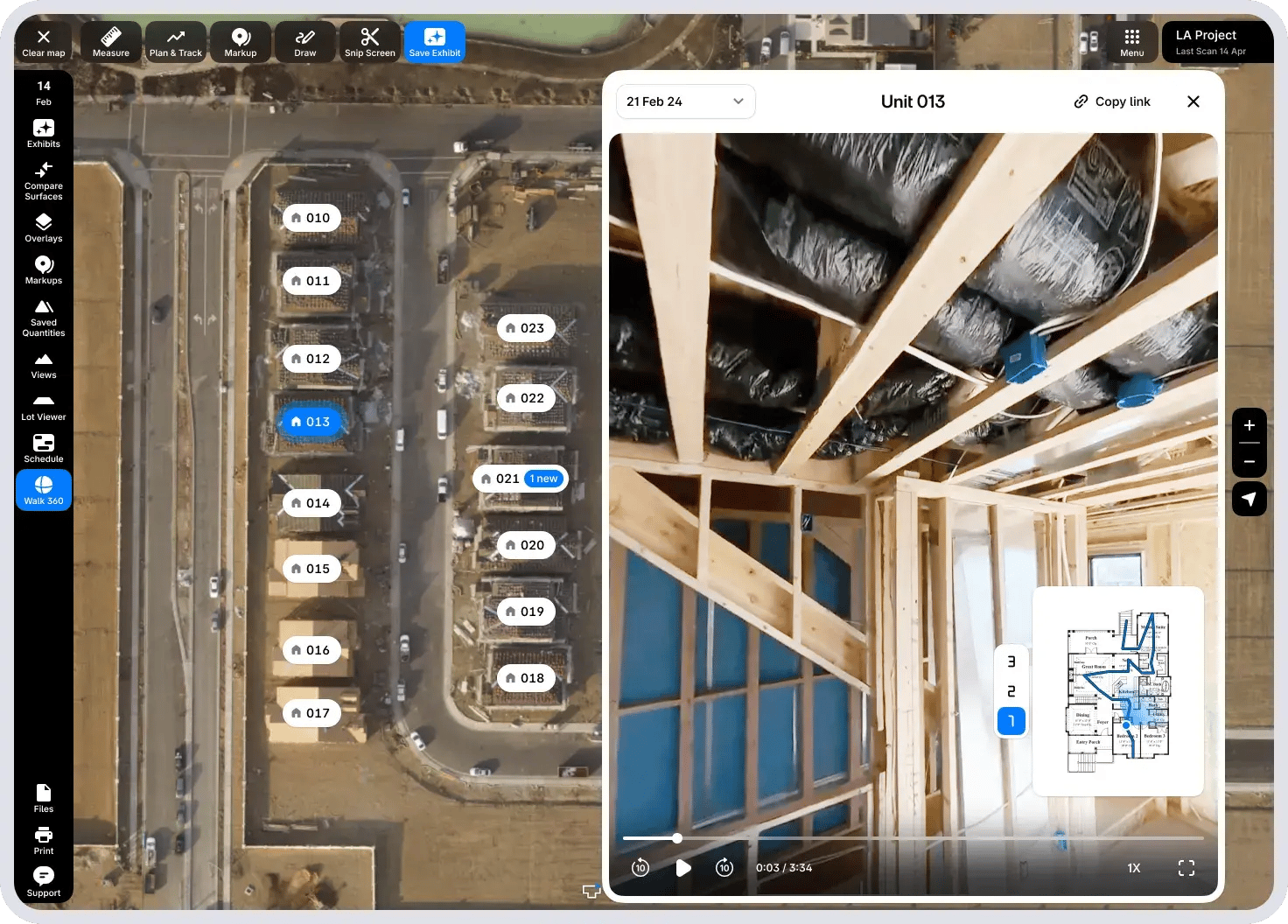The width and height of the screenshot is (1288, 924).
Task: Toggle Walk 360 mode off
Action: (44, 489)
